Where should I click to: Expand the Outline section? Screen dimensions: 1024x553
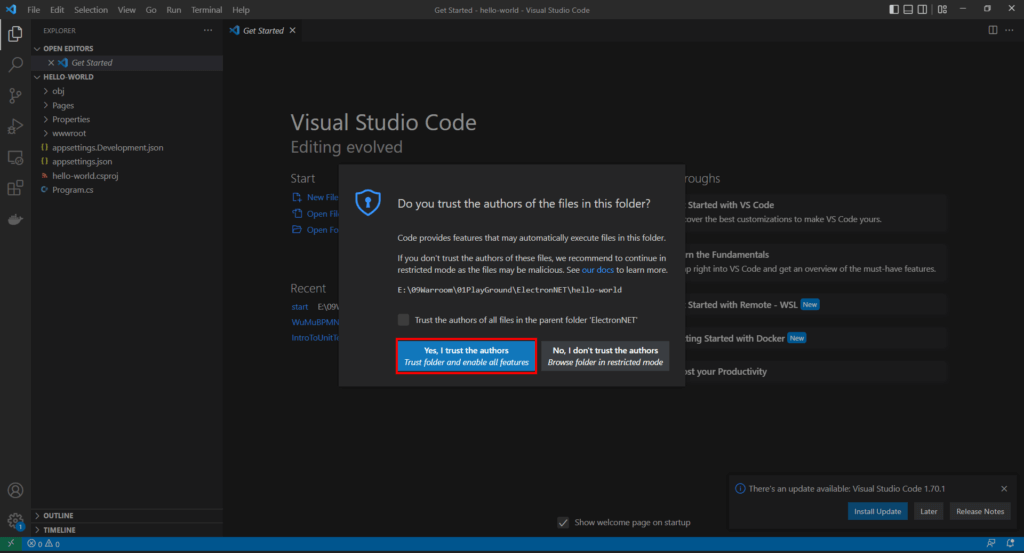tap(127, 515)
